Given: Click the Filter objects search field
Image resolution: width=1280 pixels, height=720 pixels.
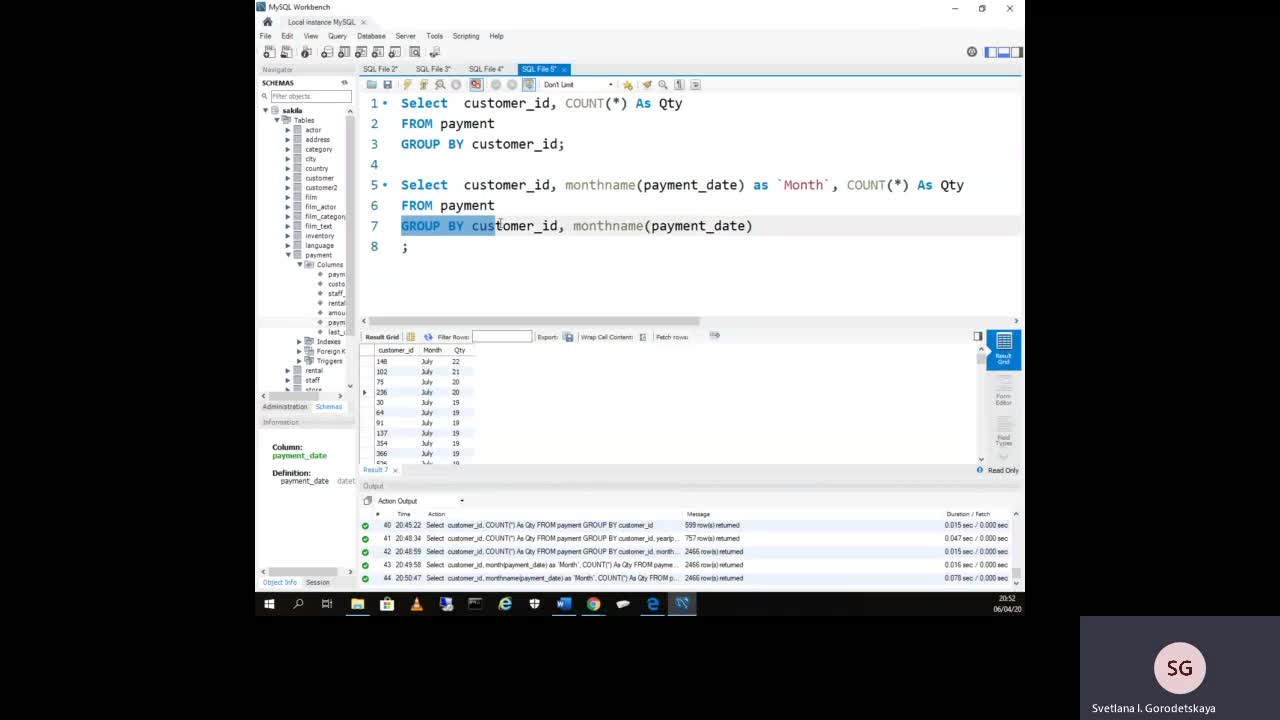Looking at the screenshot, I should (311, 96).
